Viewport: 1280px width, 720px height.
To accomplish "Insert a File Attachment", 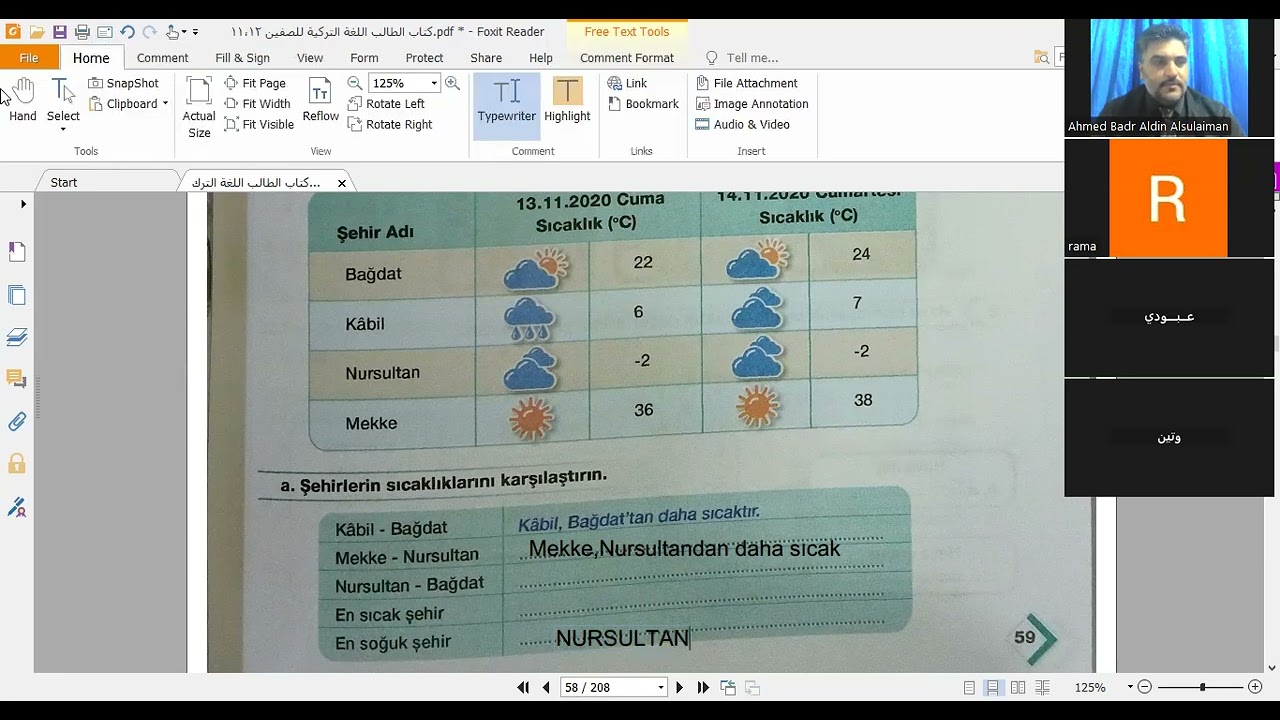I will 746,83.
